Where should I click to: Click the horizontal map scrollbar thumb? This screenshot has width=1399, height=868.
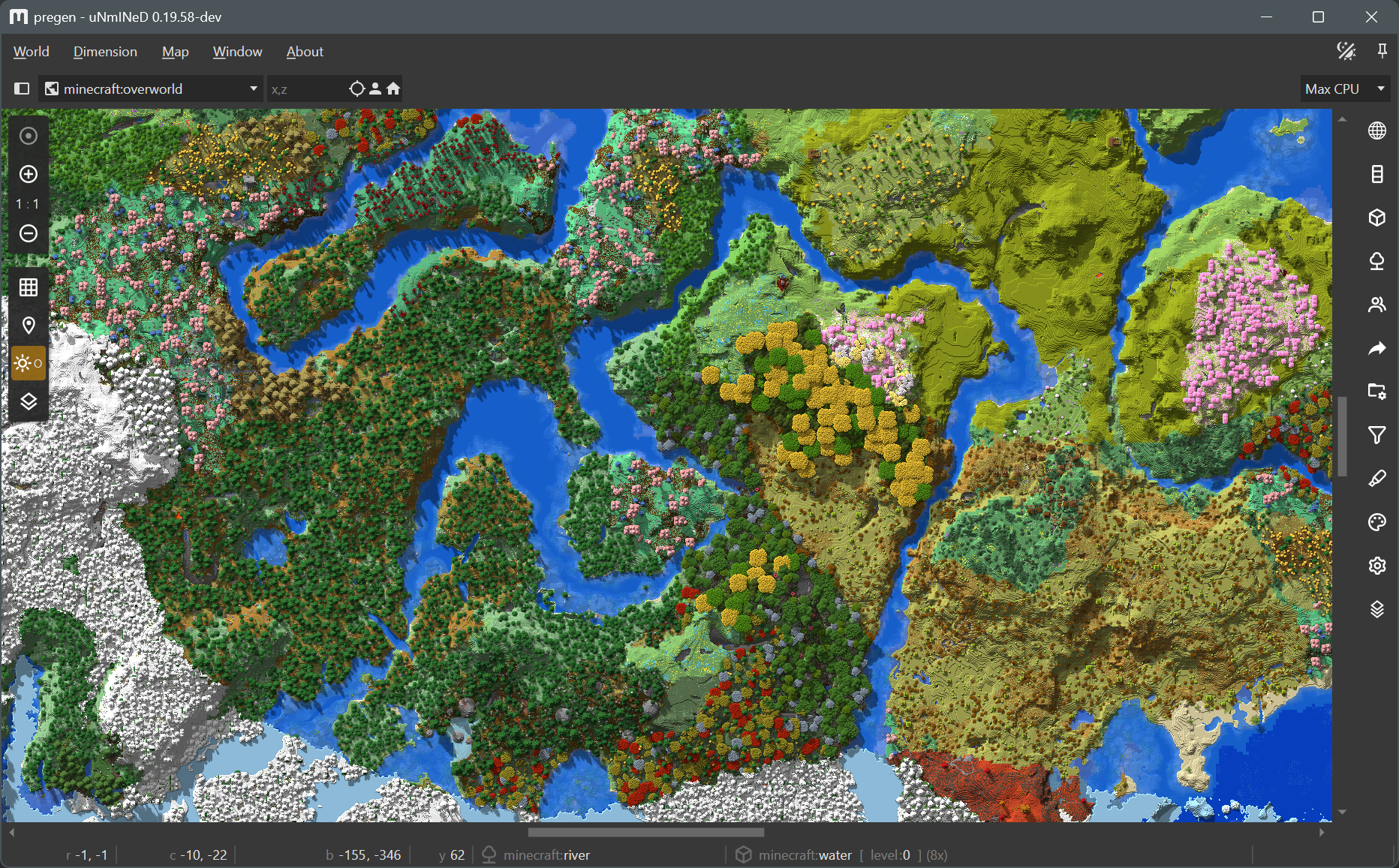645,832
